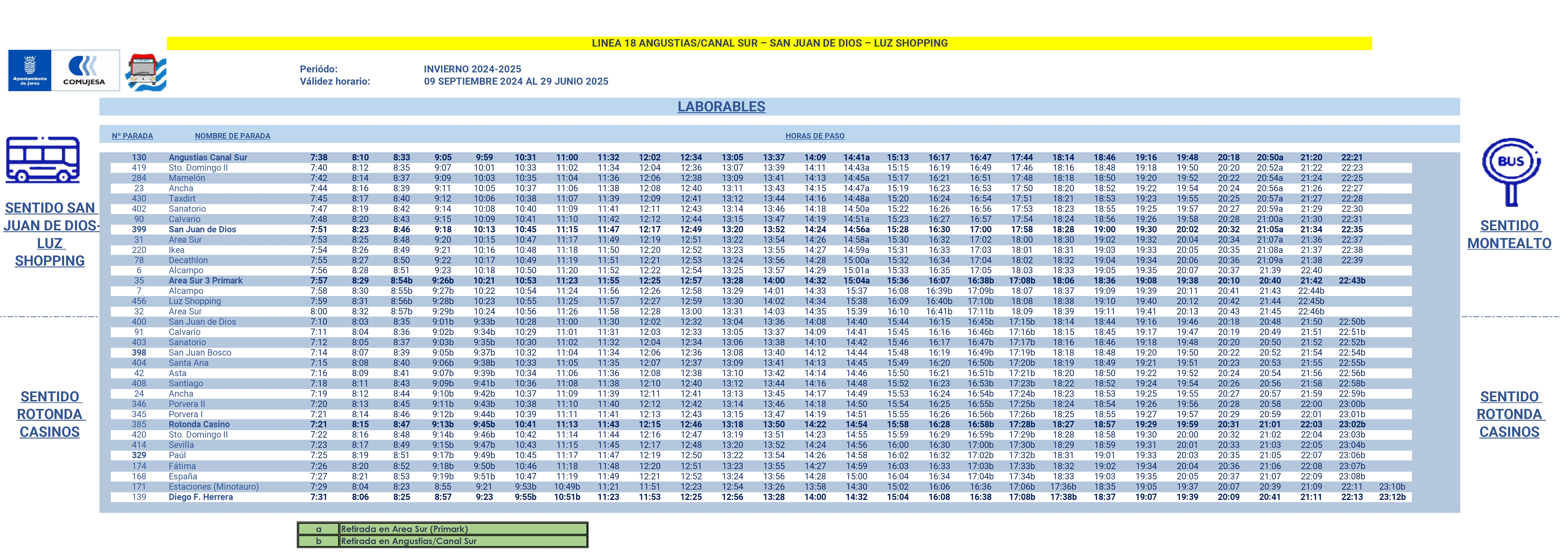Click 14:41a time in Angustias row

tap(856, 157)
